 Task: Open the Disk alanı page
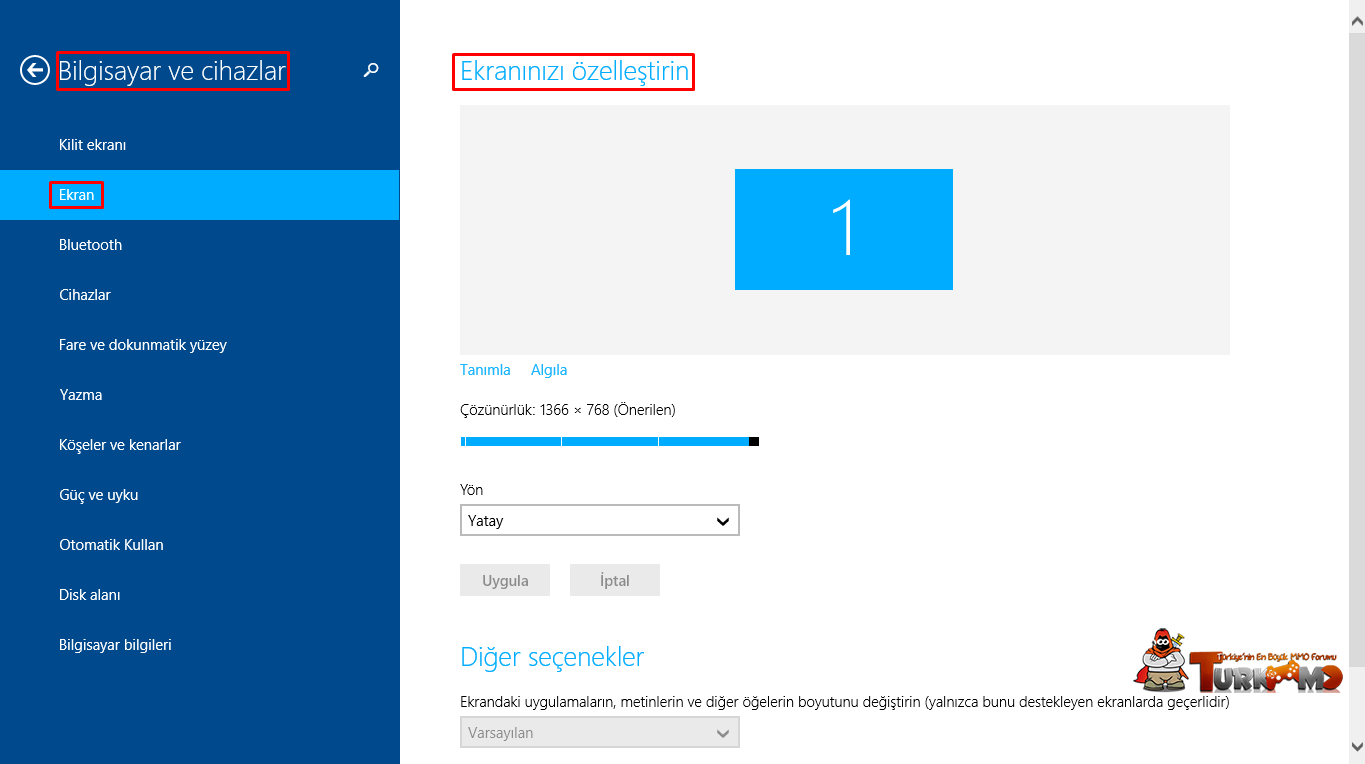[200, 595]
